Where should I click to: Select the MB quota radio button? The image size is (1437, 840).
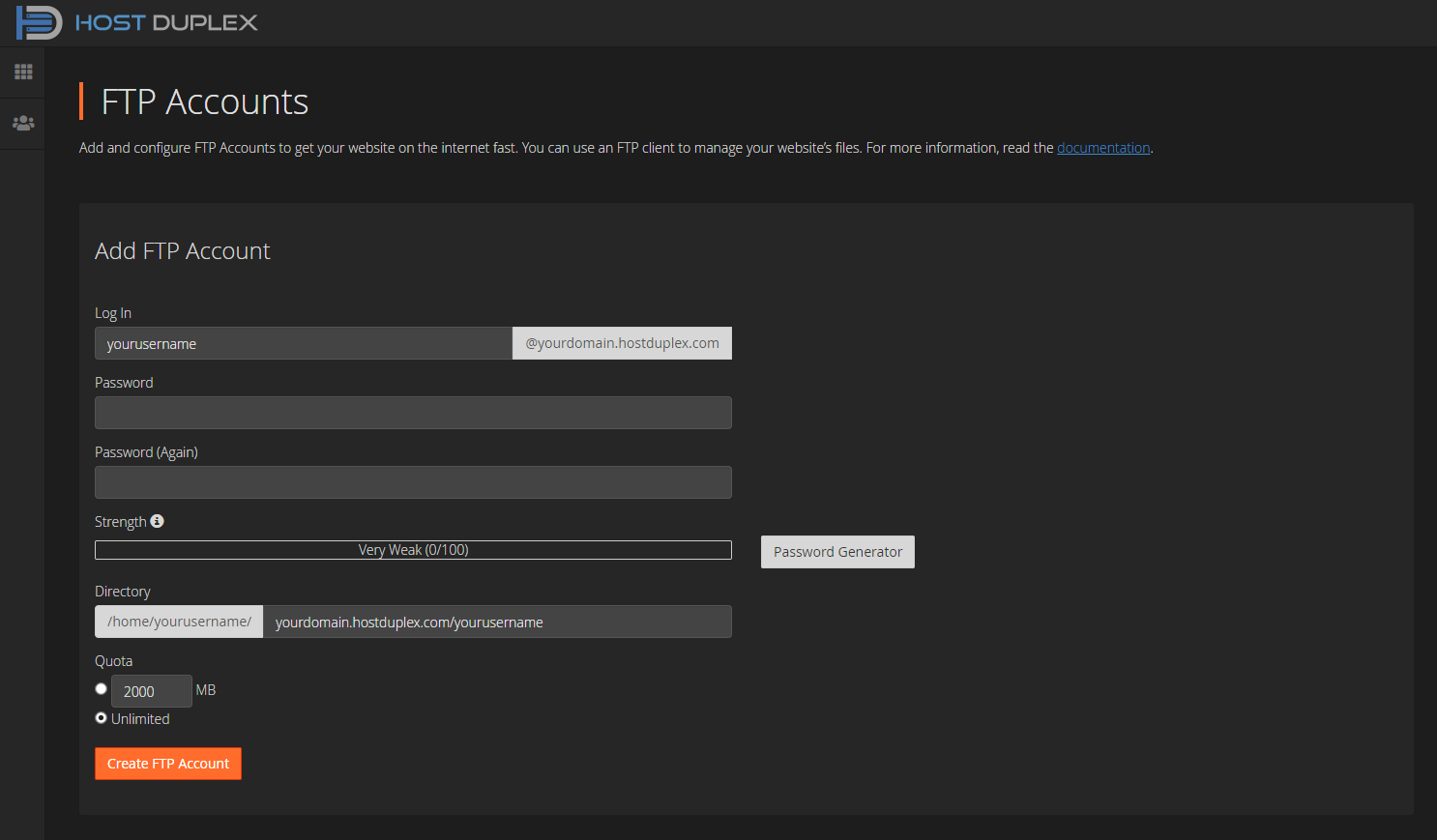point(101,688)
